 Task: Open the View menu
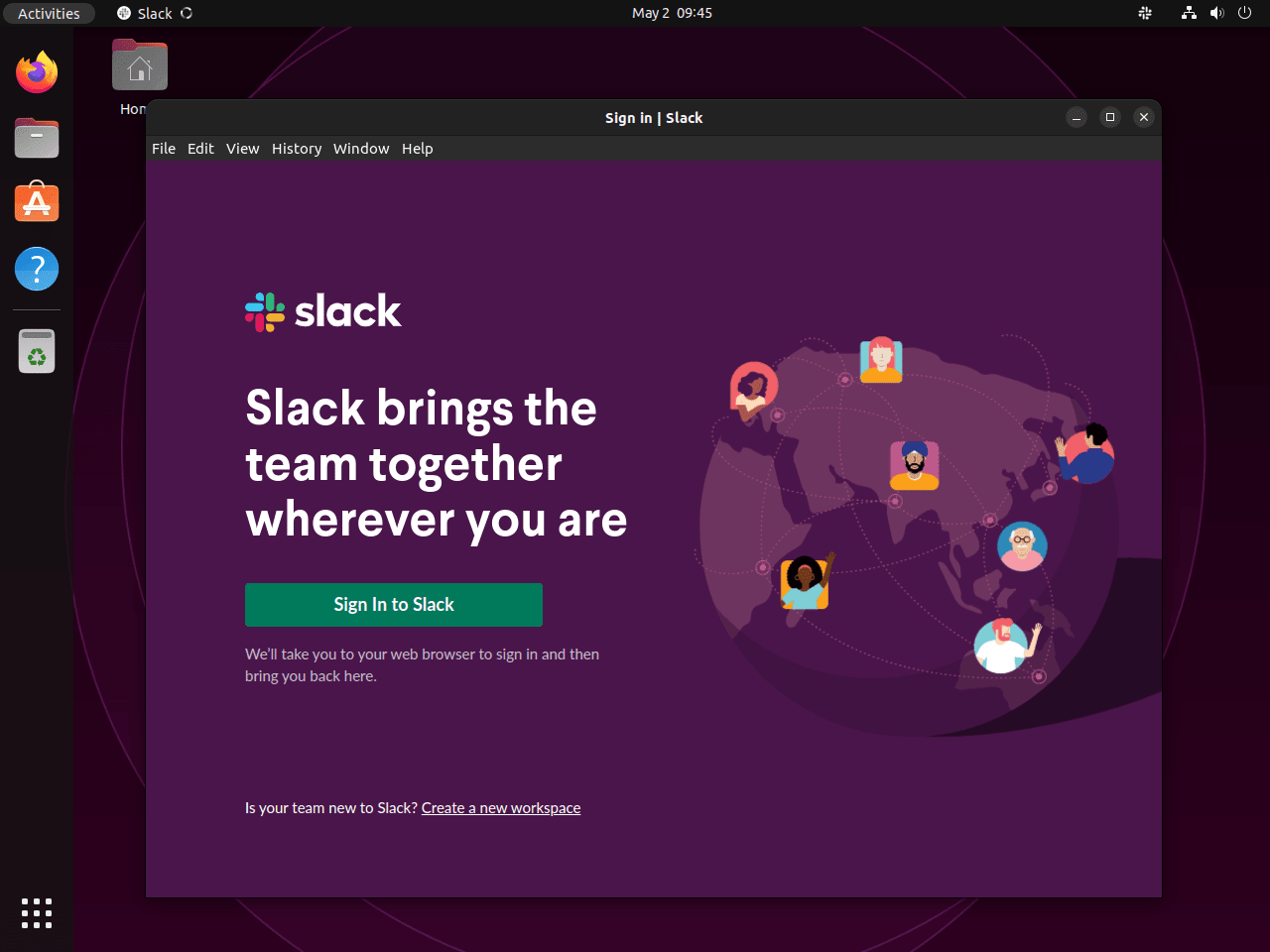242,149
